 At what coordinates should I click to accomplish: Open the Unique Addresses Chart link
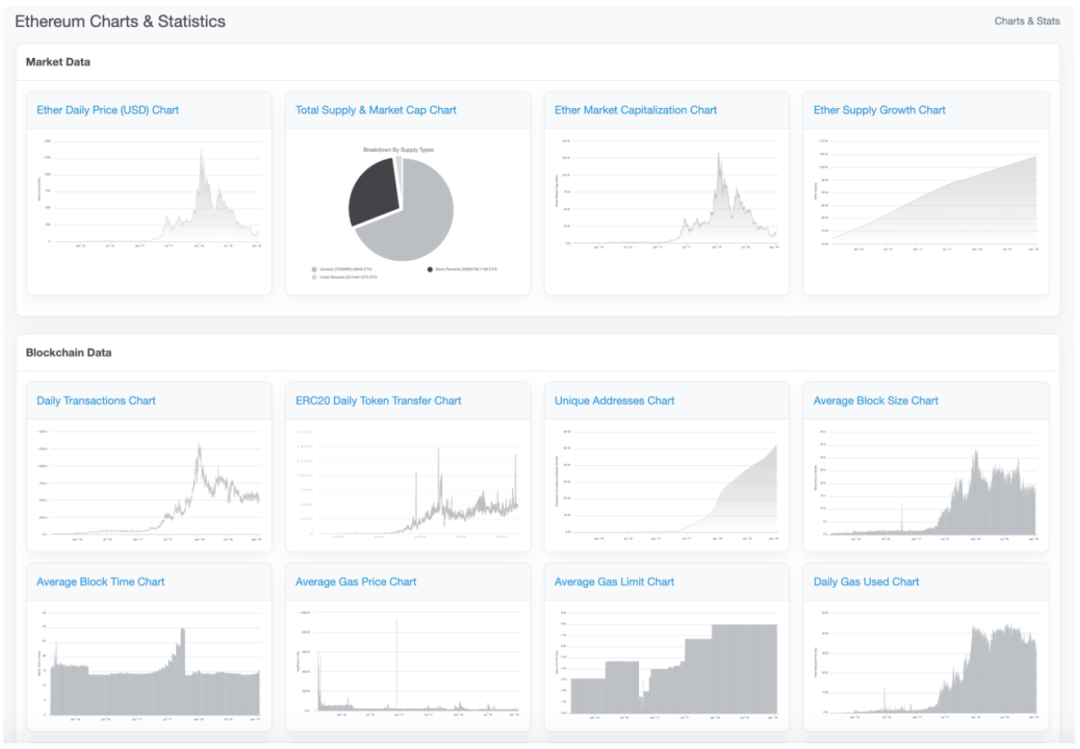pos(614,401)
